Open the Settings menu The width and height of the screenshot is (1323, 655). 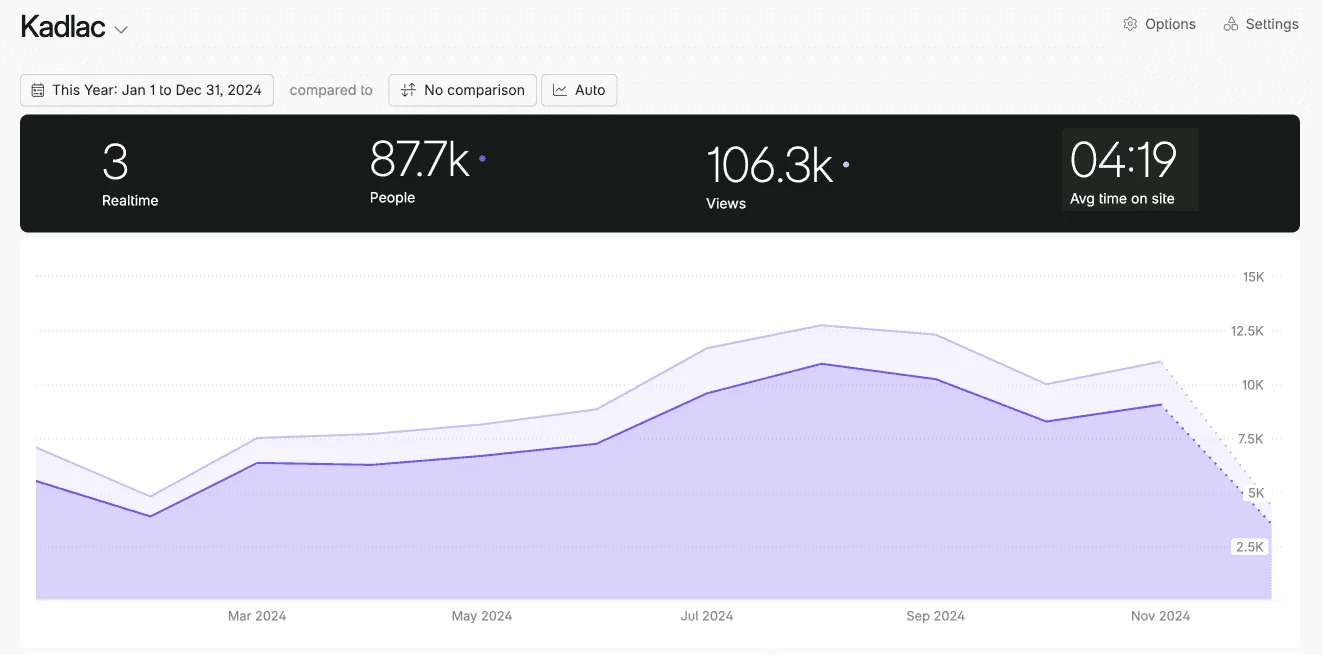[x=1261, y=24]
